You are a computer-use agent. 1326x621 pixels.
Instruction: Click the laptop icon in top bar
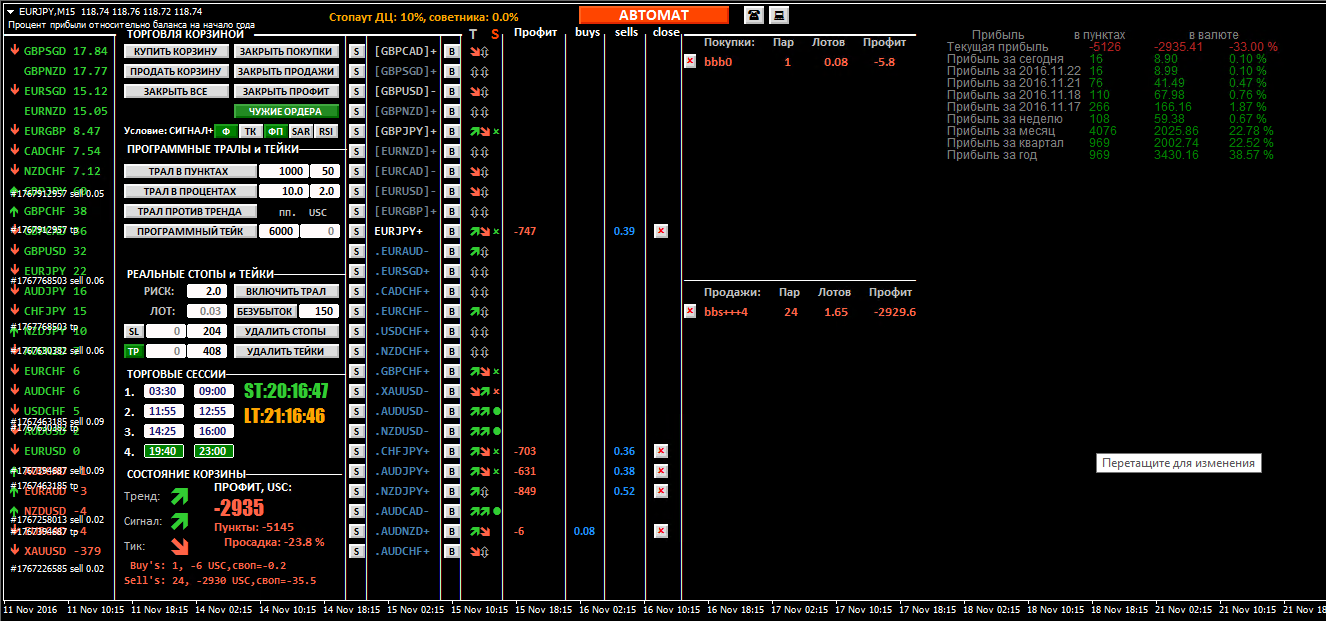point(778,15)
